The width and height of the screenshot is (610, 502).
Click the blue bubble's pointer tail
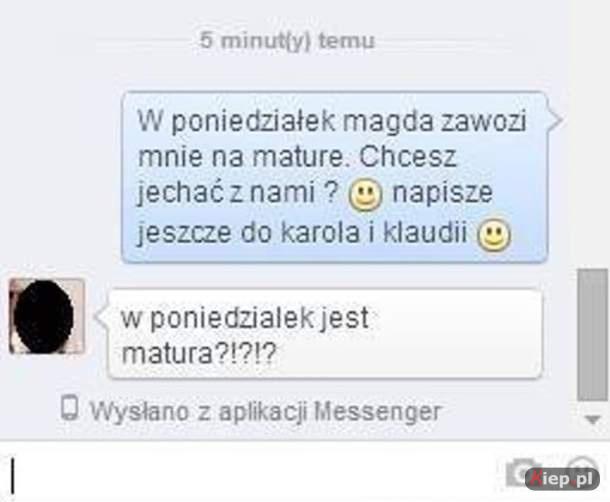555,119
